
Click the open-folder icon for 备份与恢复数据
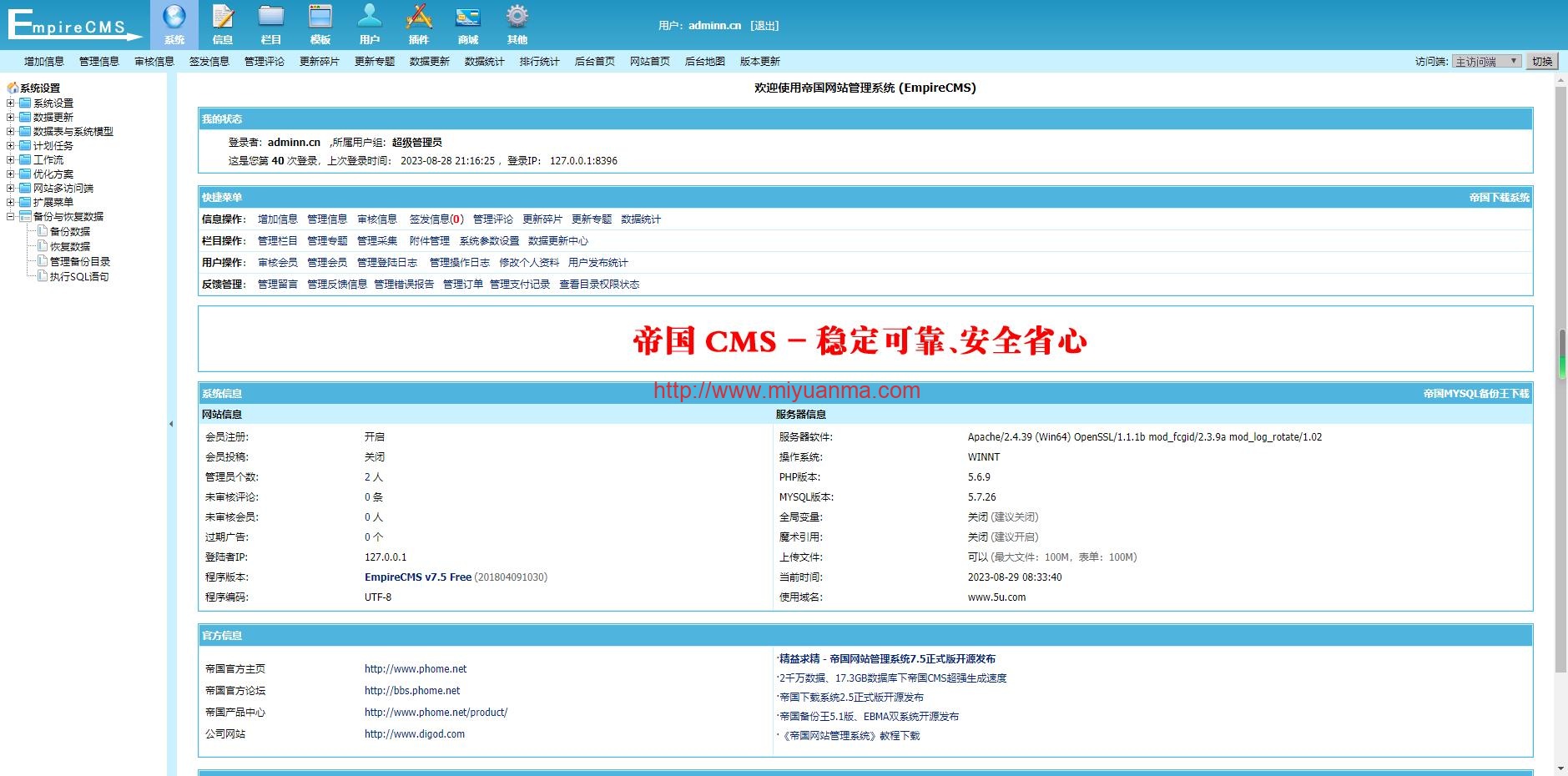tap(25, 216)
